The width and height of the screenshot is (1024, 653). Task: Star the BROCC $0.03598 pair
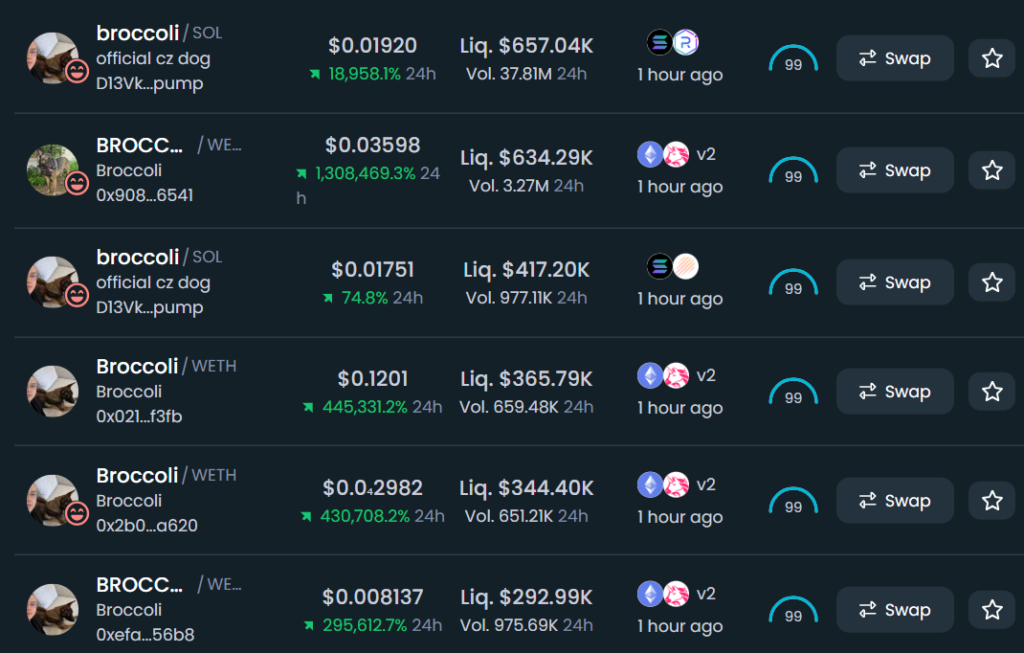click(992, 170)
